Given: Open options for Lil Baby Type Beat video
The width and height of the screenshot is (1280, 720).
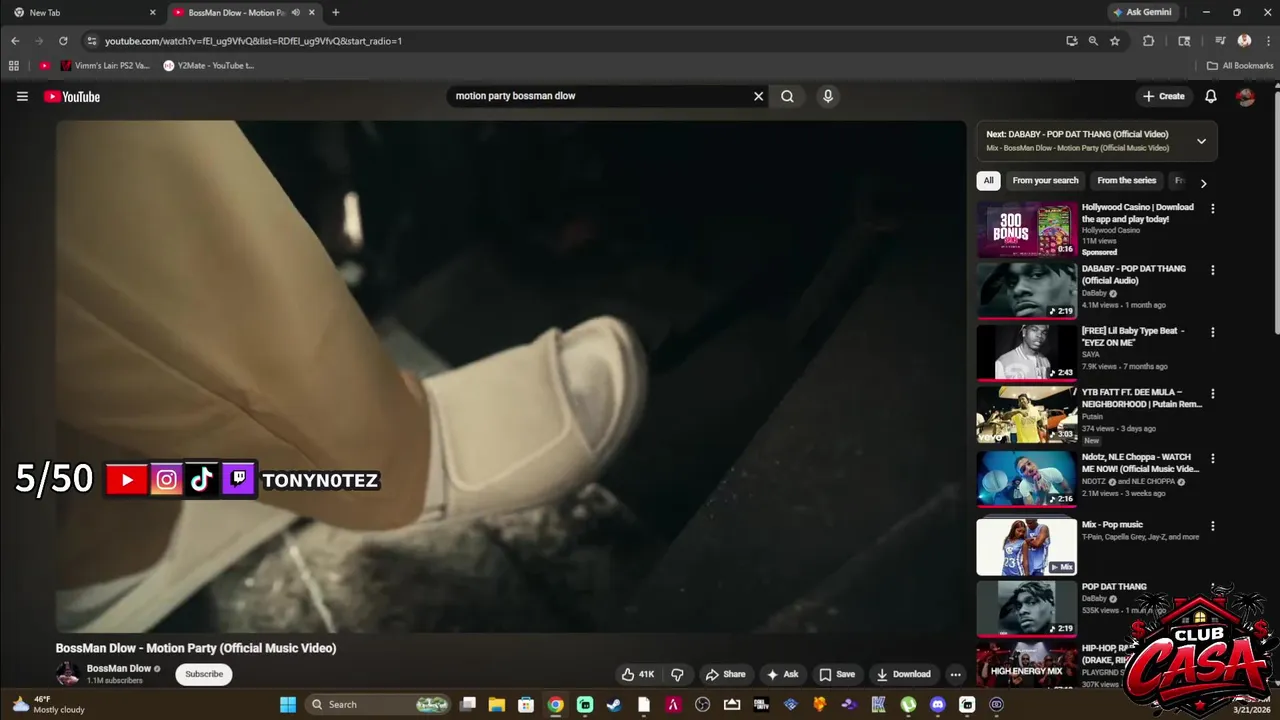Looking at the screenshot, I should coord(1213,332).
